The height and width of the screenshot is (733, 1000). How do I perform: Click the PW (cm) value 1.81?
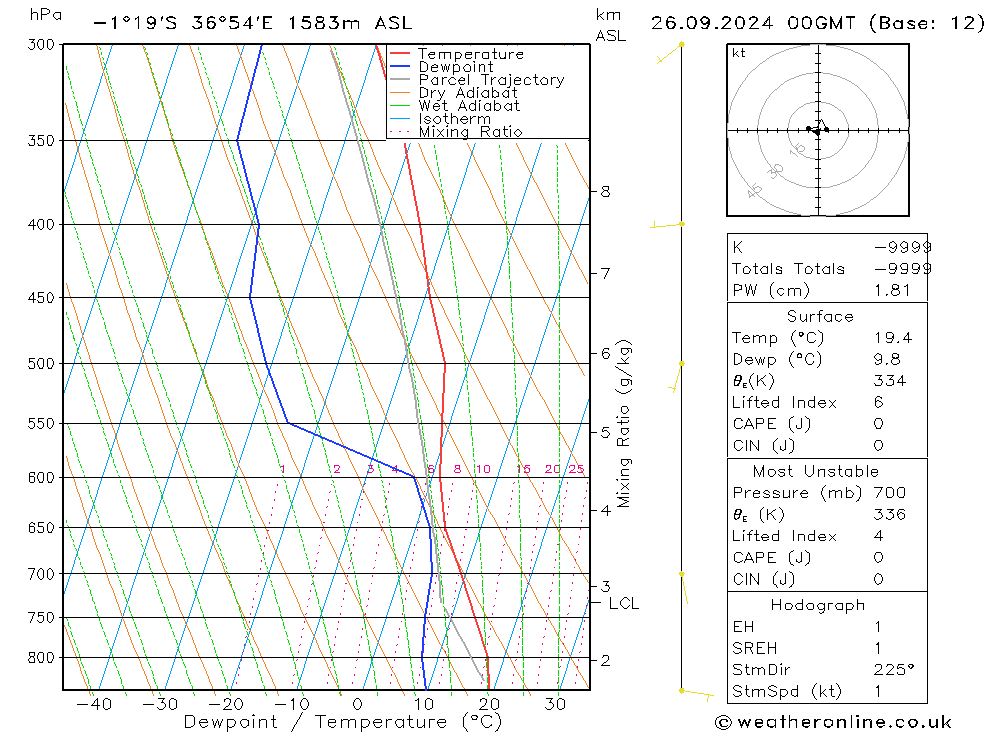pos(892,290)
